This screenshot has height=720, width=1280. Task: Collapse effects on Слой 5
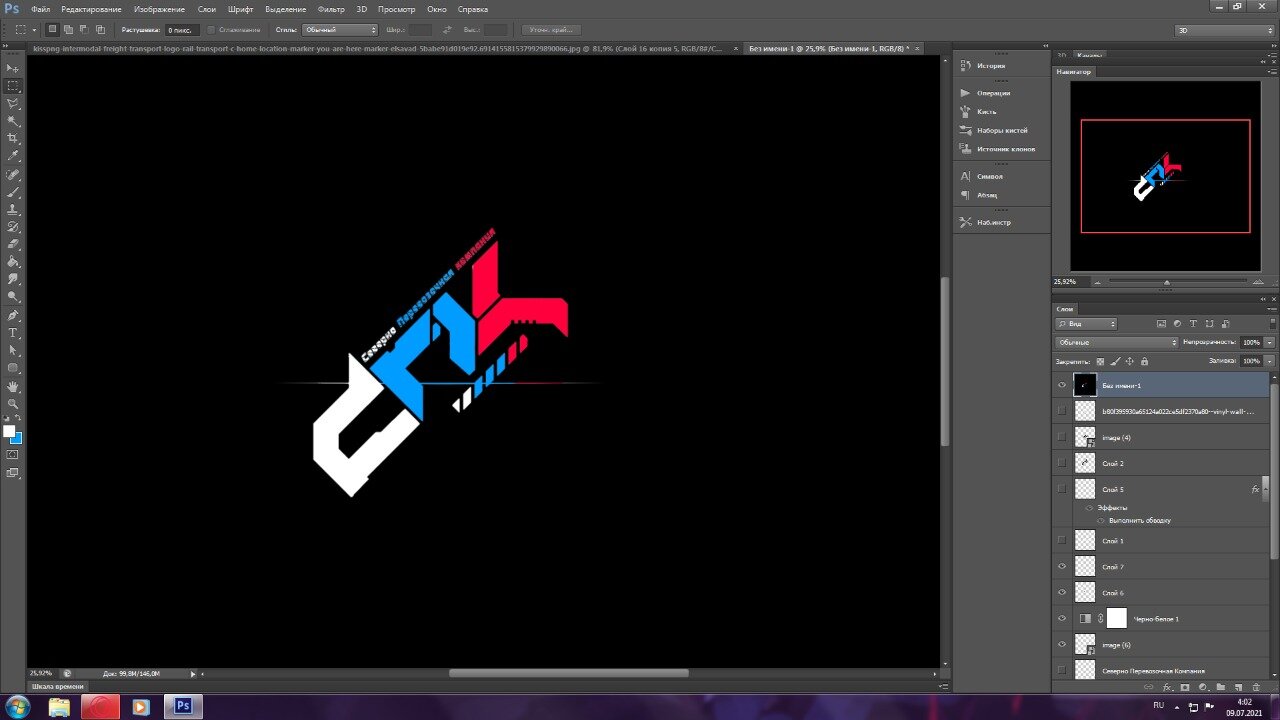coord(1268,489)
